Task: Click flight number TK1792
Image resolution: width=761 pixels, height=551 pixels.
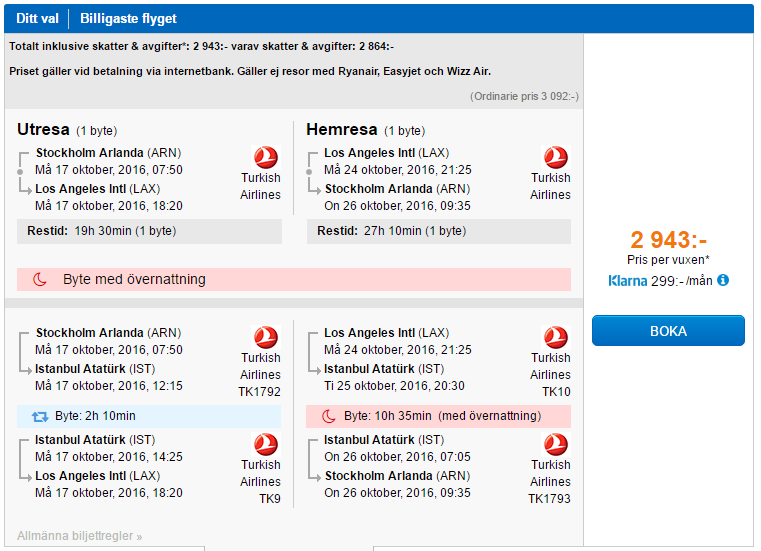Action: (x=259, y=392)
